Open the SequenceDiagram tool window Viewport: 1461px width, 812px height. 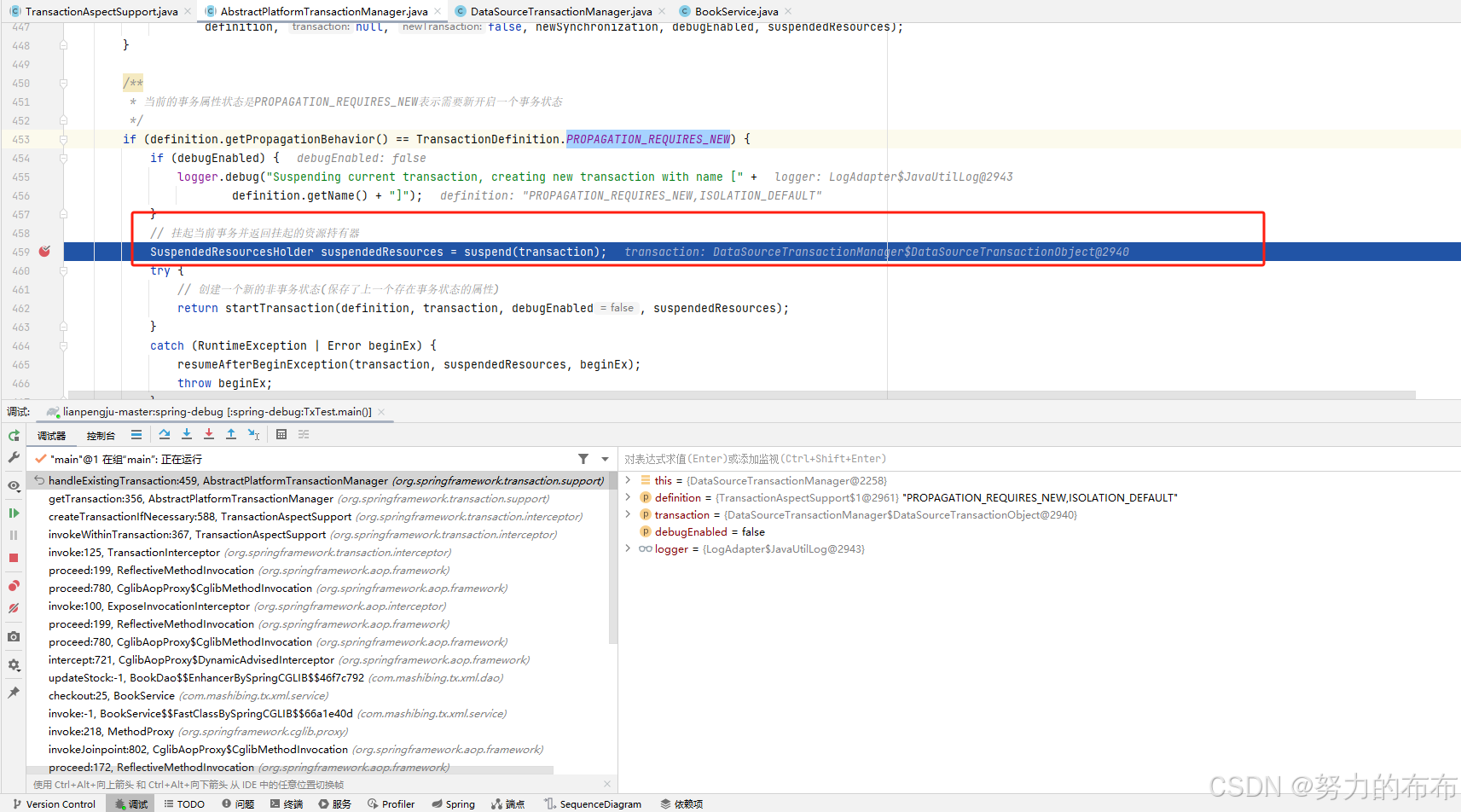click(593, 804)
